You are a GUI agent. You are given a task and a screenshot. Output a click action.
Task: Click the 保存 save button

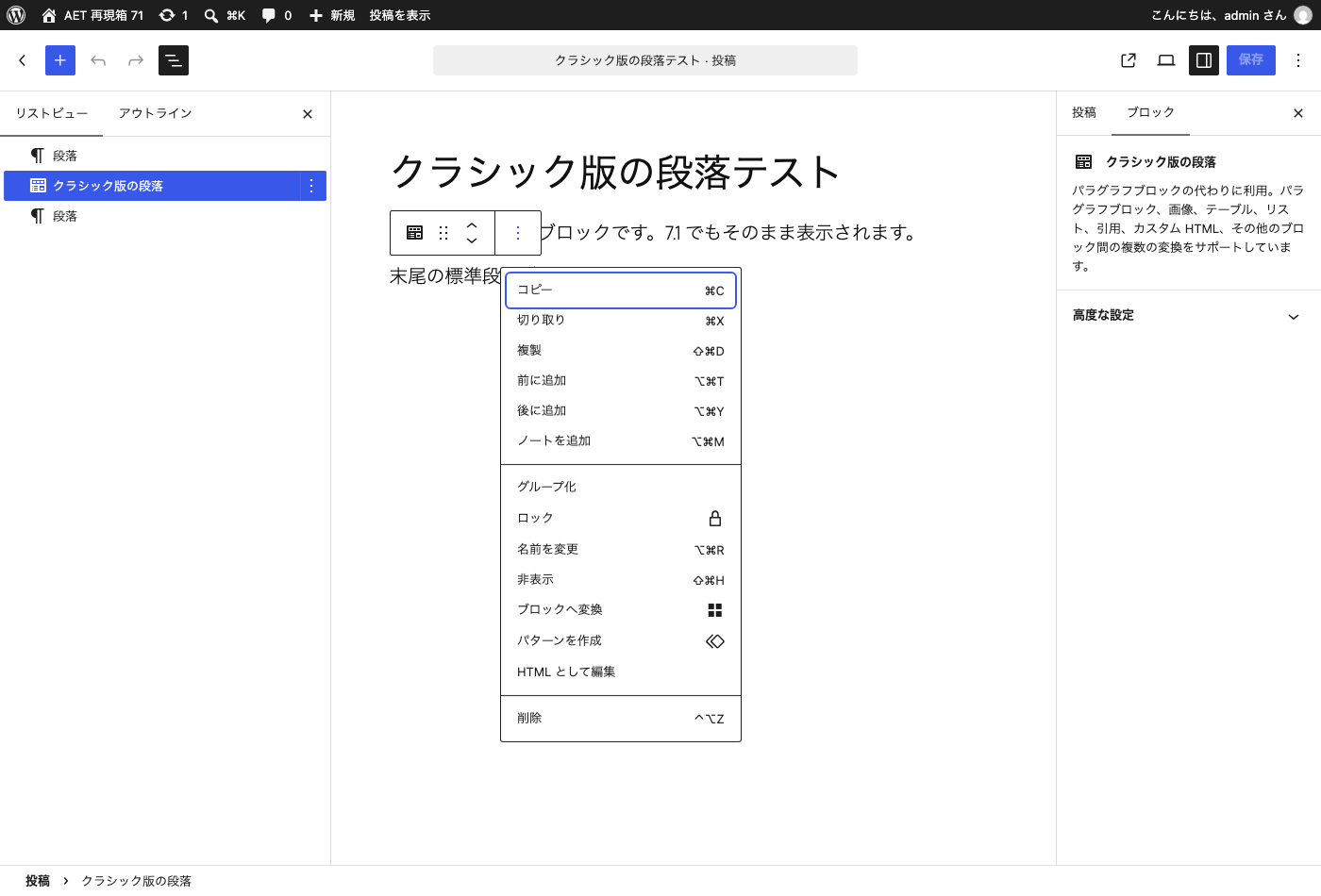[x=1251, y=60]
